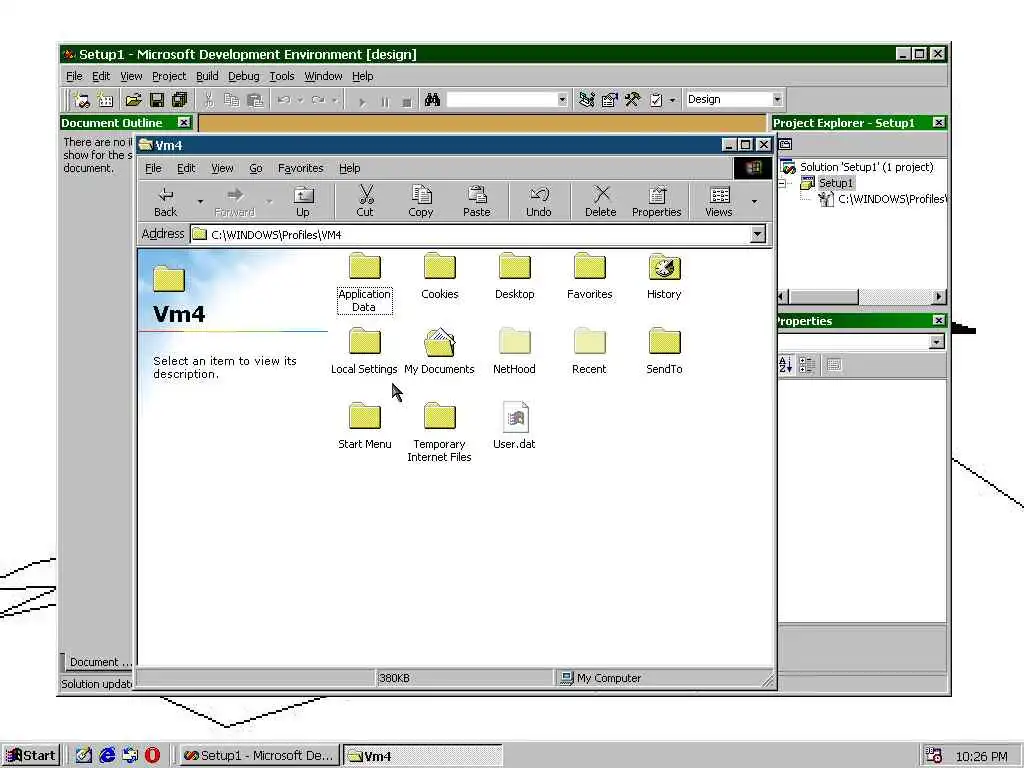1024x768 pixels.
Task: Select the My Documents folder
Action: [440, 351]
